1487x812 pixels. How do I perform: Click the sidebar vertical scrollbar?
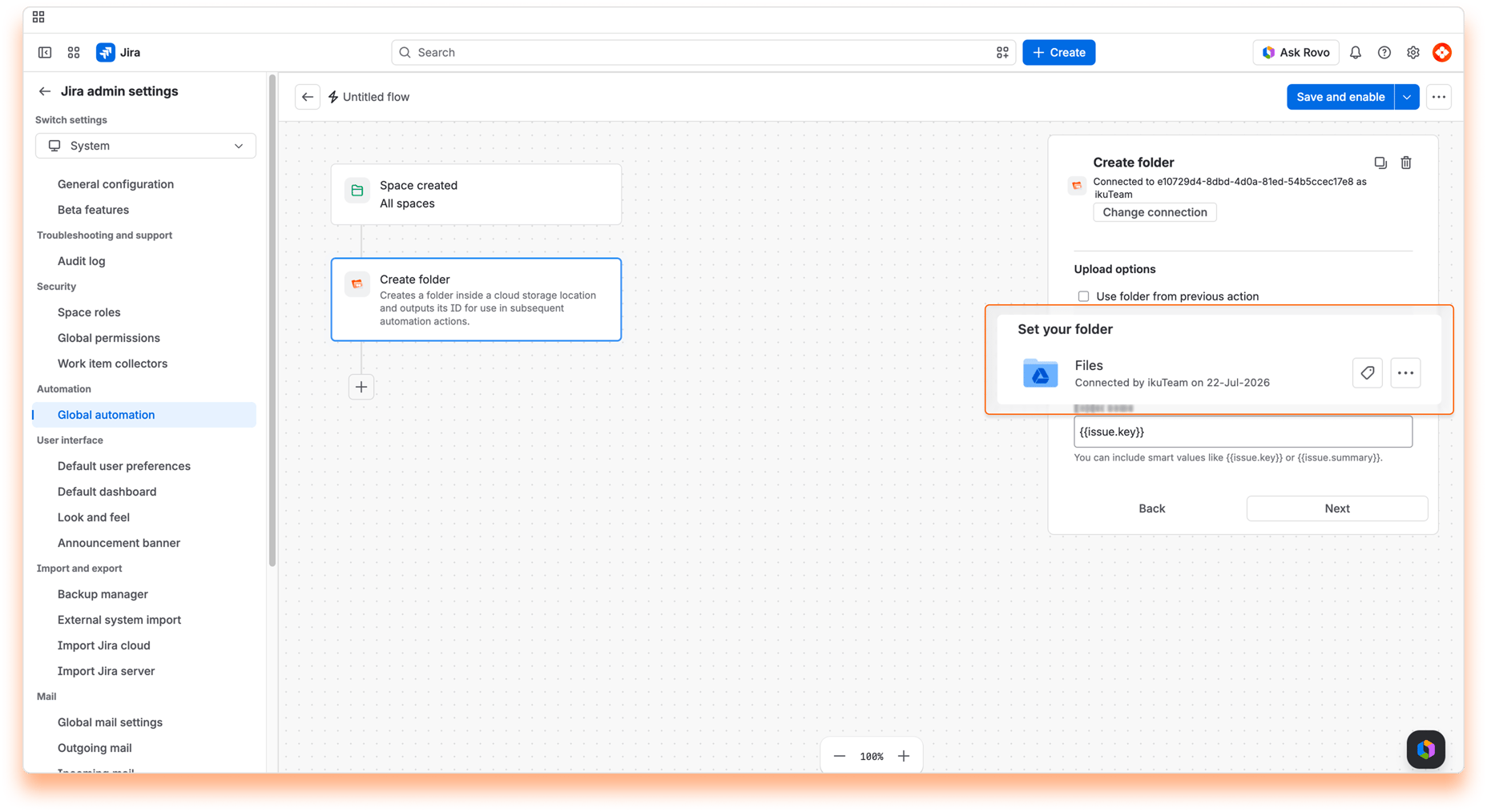272,320
